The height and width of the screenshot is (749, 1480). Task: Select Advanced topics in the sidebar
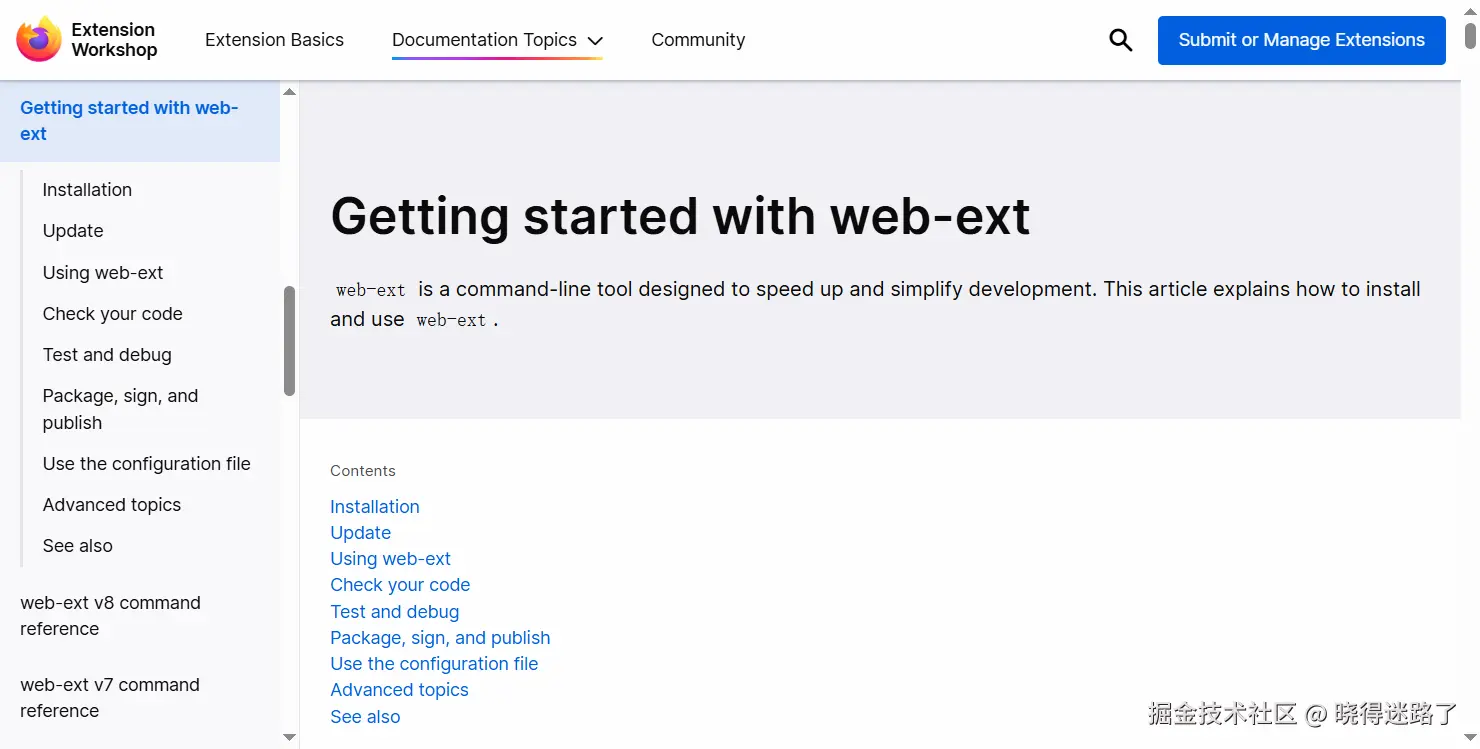coord(112,505)
